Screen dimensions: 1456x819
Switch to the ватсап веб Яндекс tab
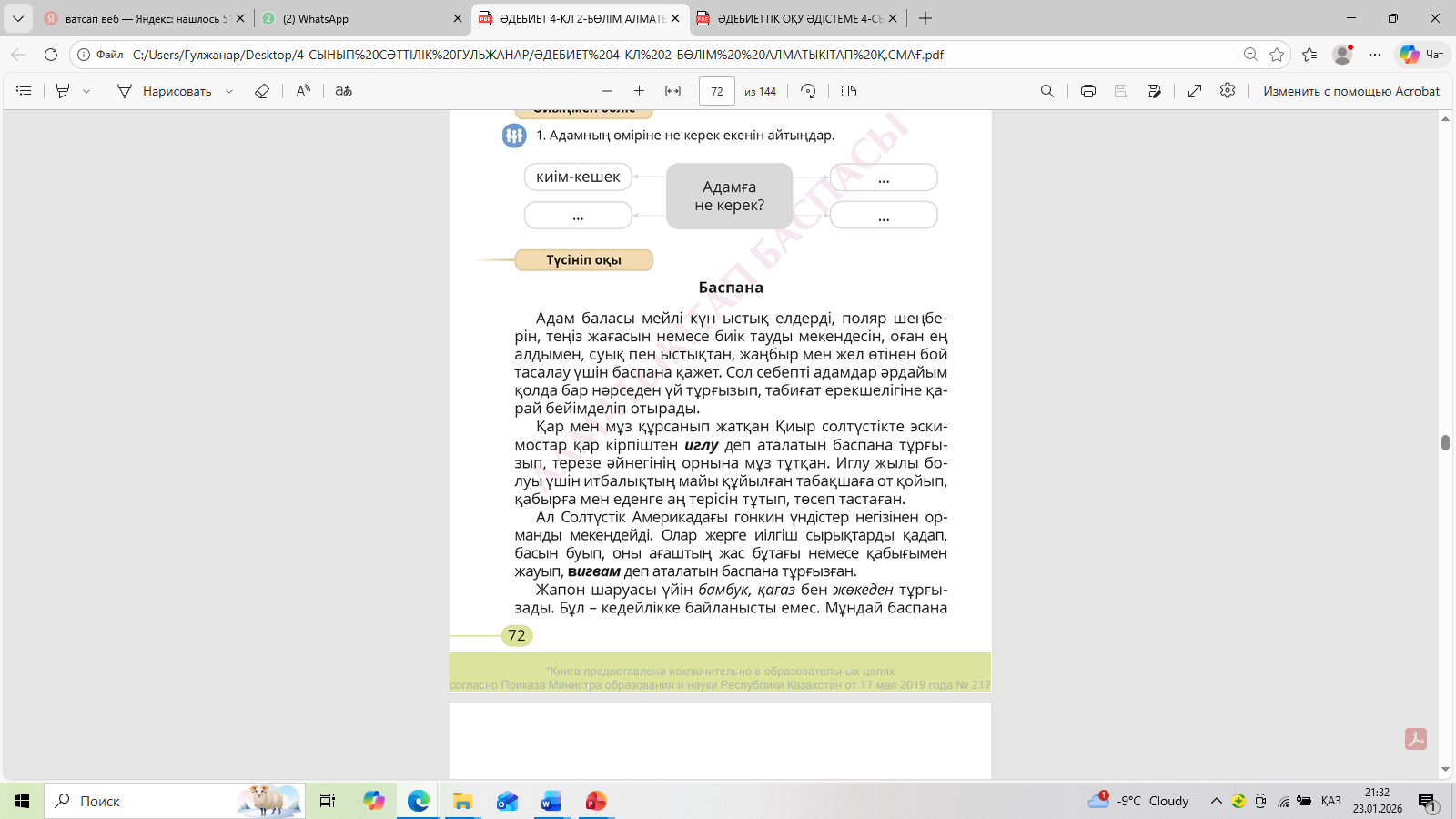coord(146,18)
